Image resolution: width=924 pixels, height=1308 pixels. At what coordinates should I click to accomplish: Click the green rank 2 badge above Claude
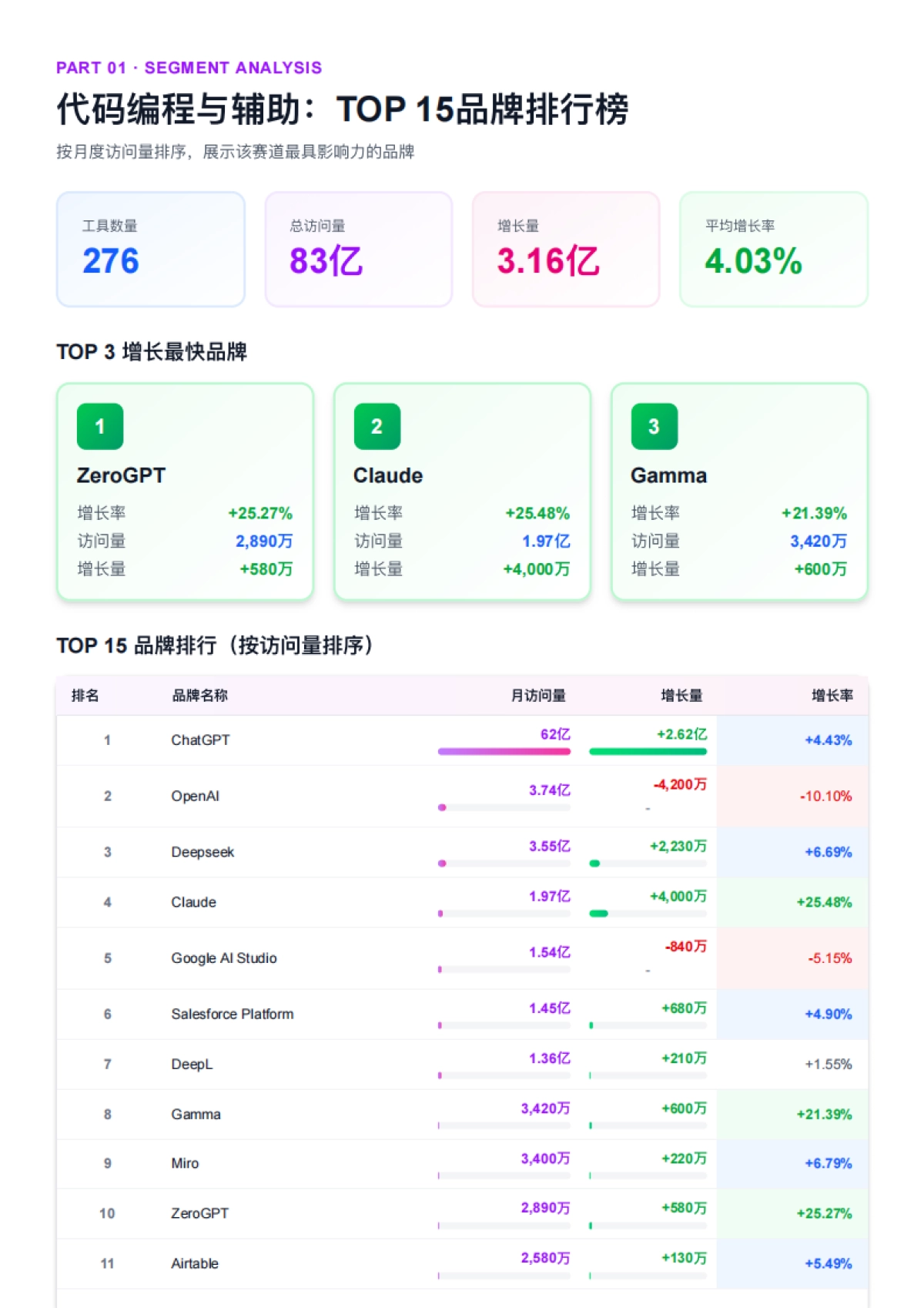[x=377, y=426]
